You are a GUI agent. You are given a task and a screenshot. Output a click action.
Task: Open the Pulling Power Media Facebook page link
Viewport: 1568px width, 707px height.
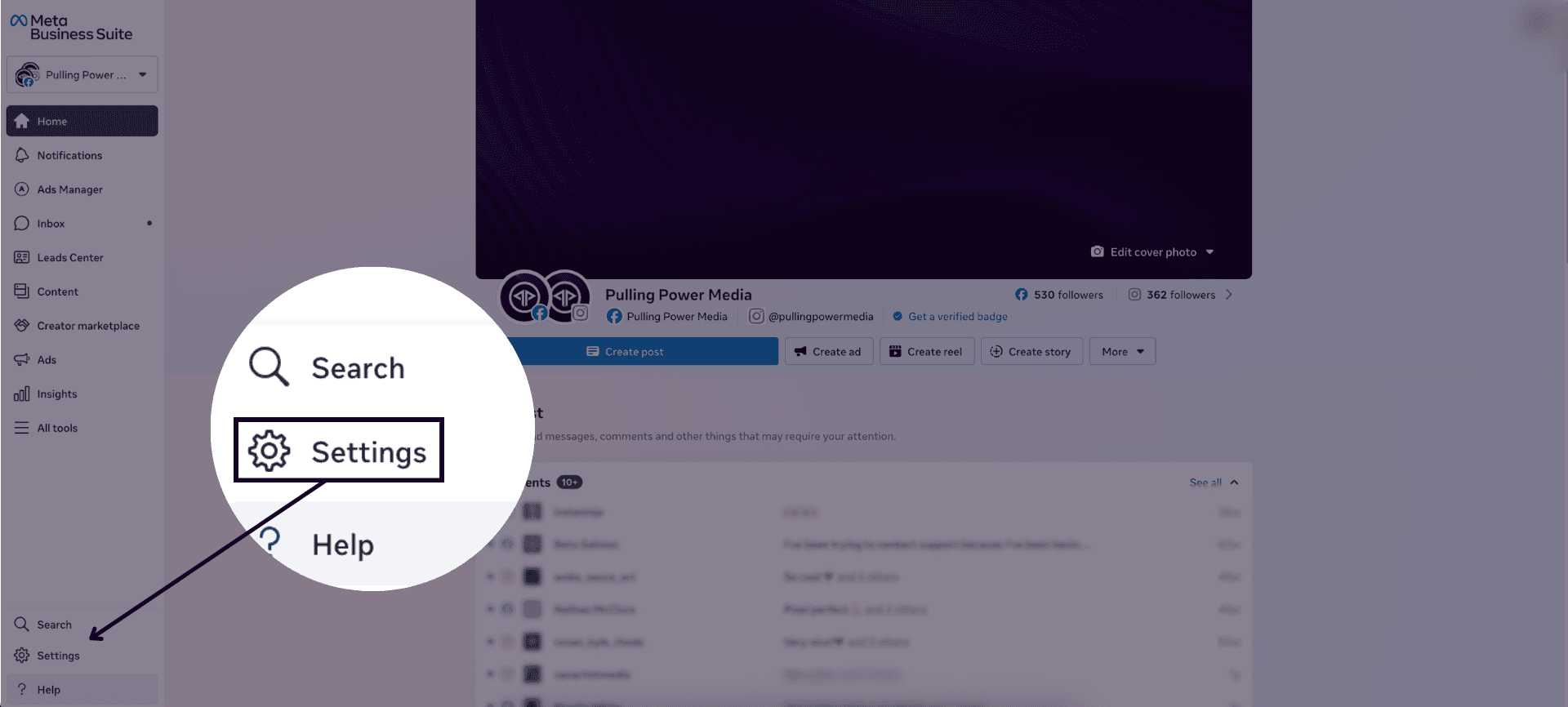(667, 317)
